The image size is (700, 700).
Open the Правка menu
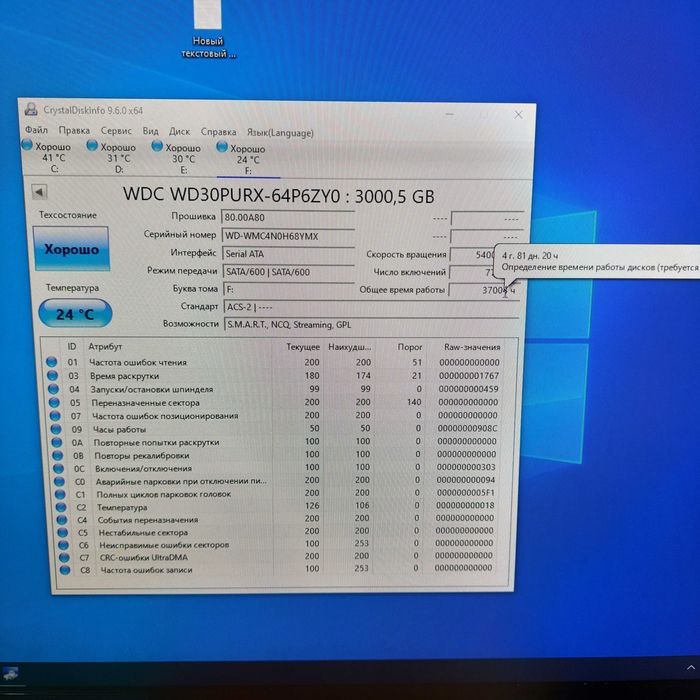(x=74, y=130)
